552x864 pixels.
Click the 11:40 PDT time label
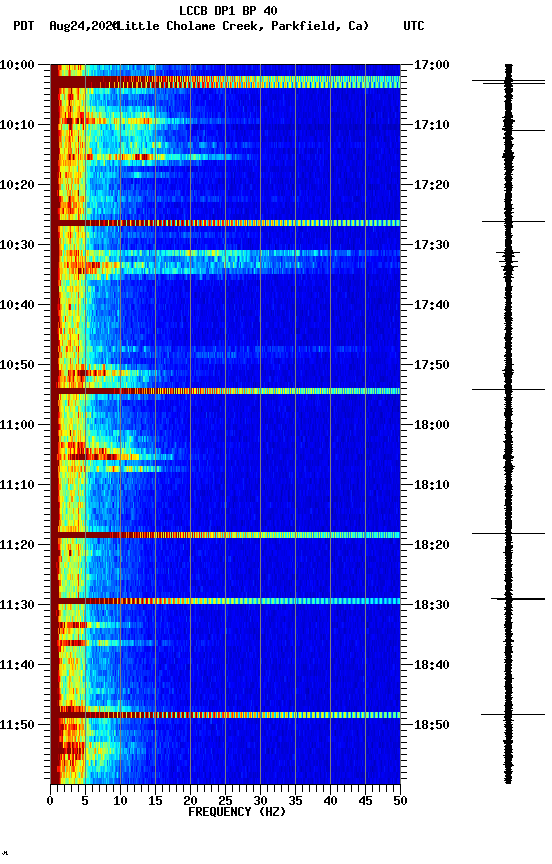pos(17,665)
